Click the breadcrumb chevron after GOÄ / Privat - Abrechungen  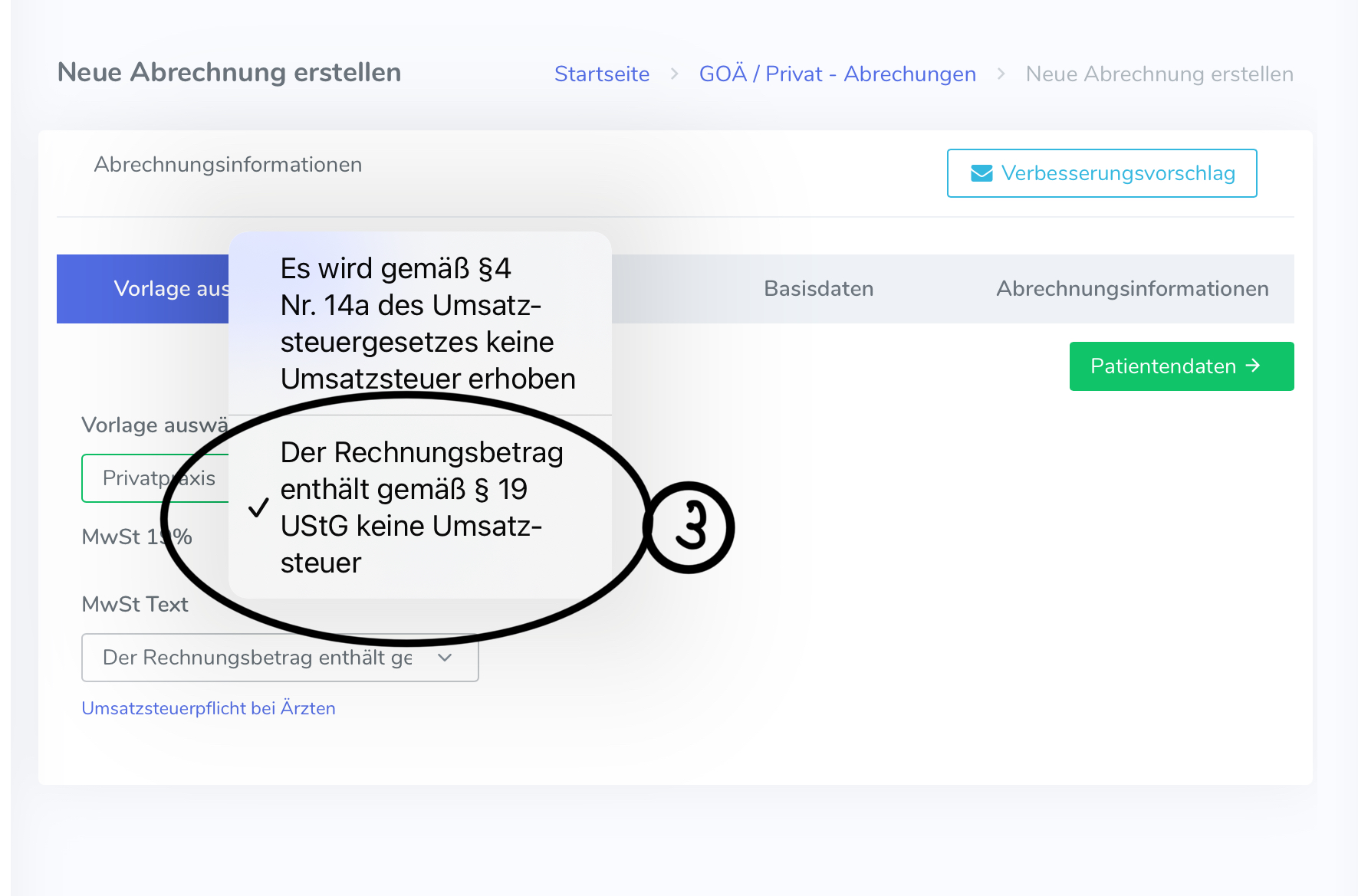point(1001,74)
